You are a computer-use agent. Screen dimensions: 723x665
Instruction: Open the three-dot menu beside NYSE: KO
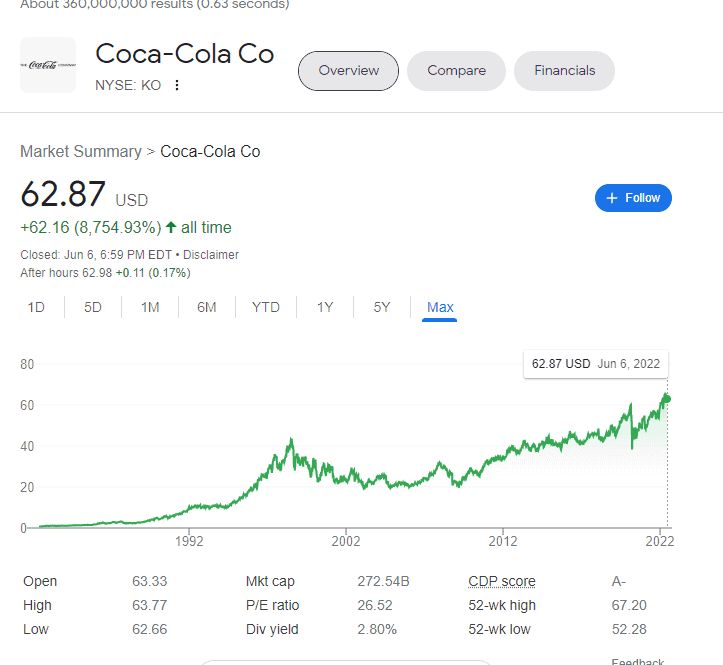click(x=177, y=85)
